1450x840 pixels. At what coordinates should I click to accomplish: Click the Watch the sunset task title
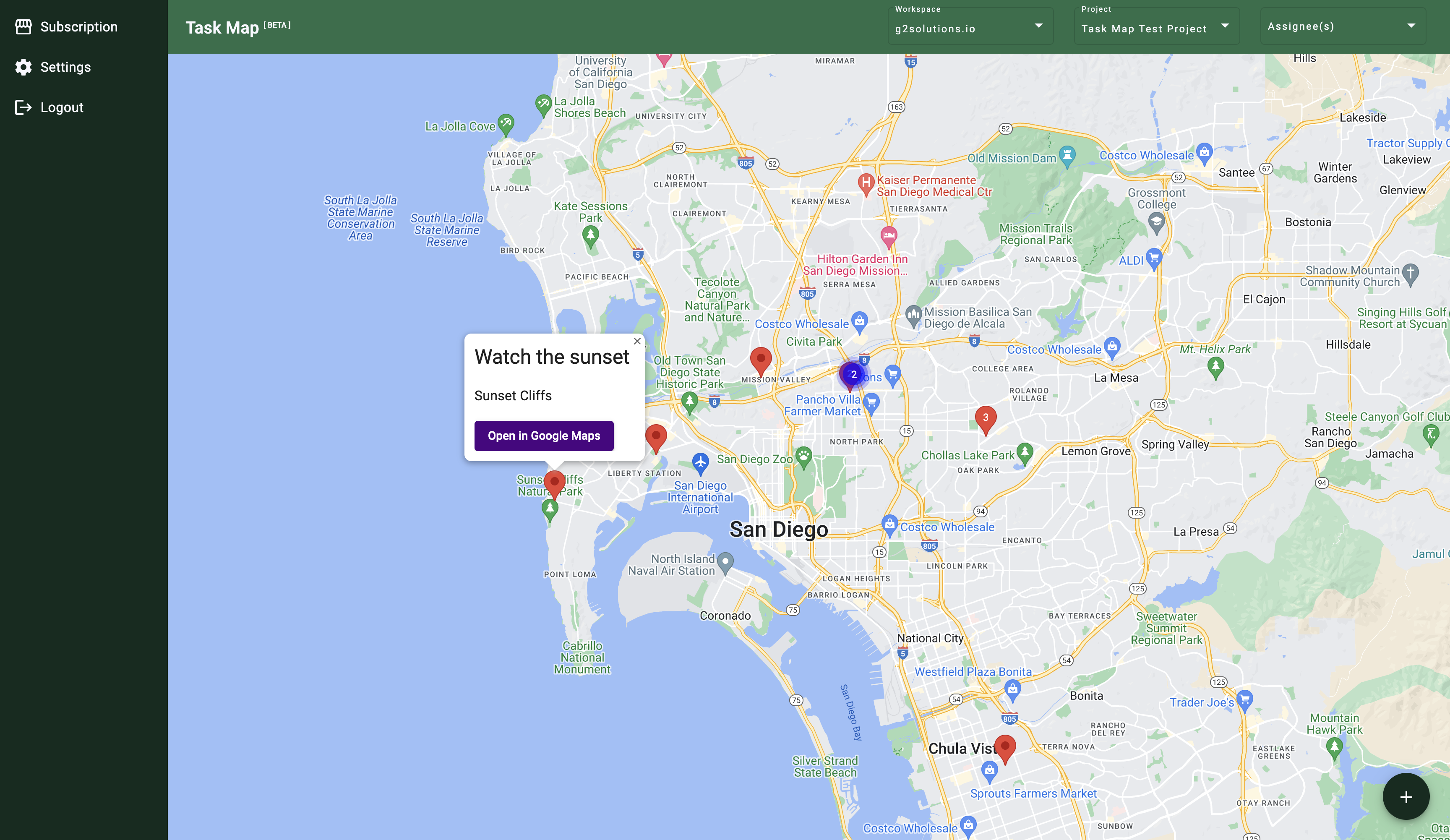point(551,357)
